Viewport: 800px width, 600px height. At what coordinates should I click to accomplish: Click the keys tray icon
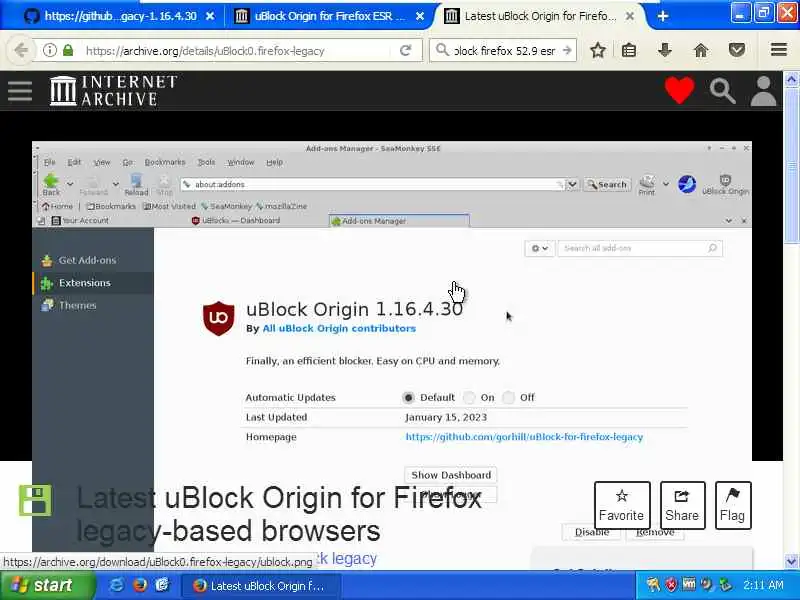653,585
